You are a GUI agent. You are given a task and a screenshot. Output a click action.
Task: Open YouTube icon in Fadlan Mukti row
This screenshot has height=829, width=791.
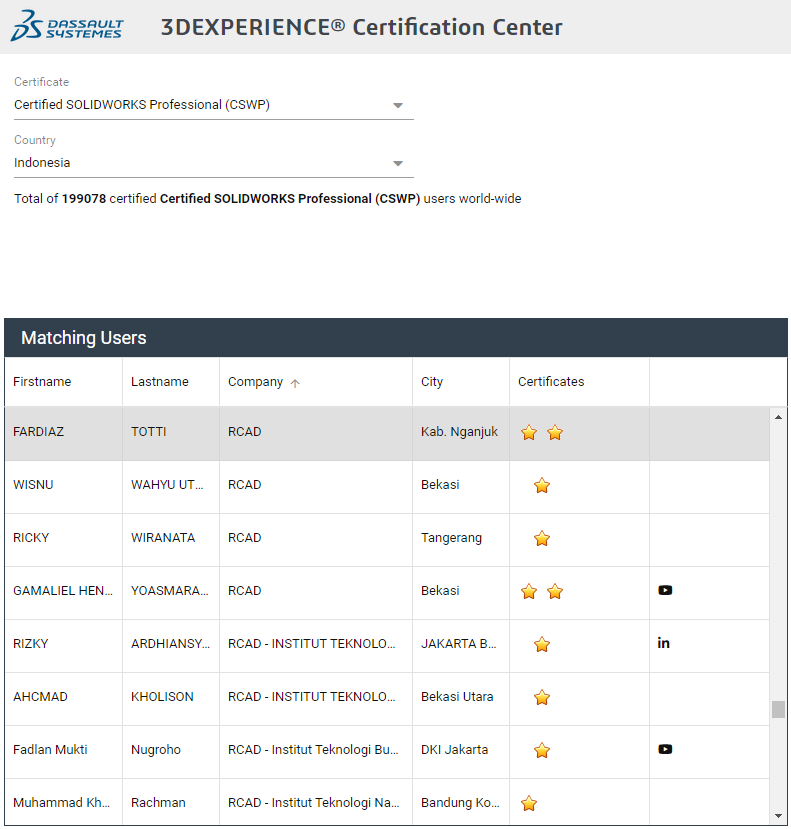click(x=665, y=749)
